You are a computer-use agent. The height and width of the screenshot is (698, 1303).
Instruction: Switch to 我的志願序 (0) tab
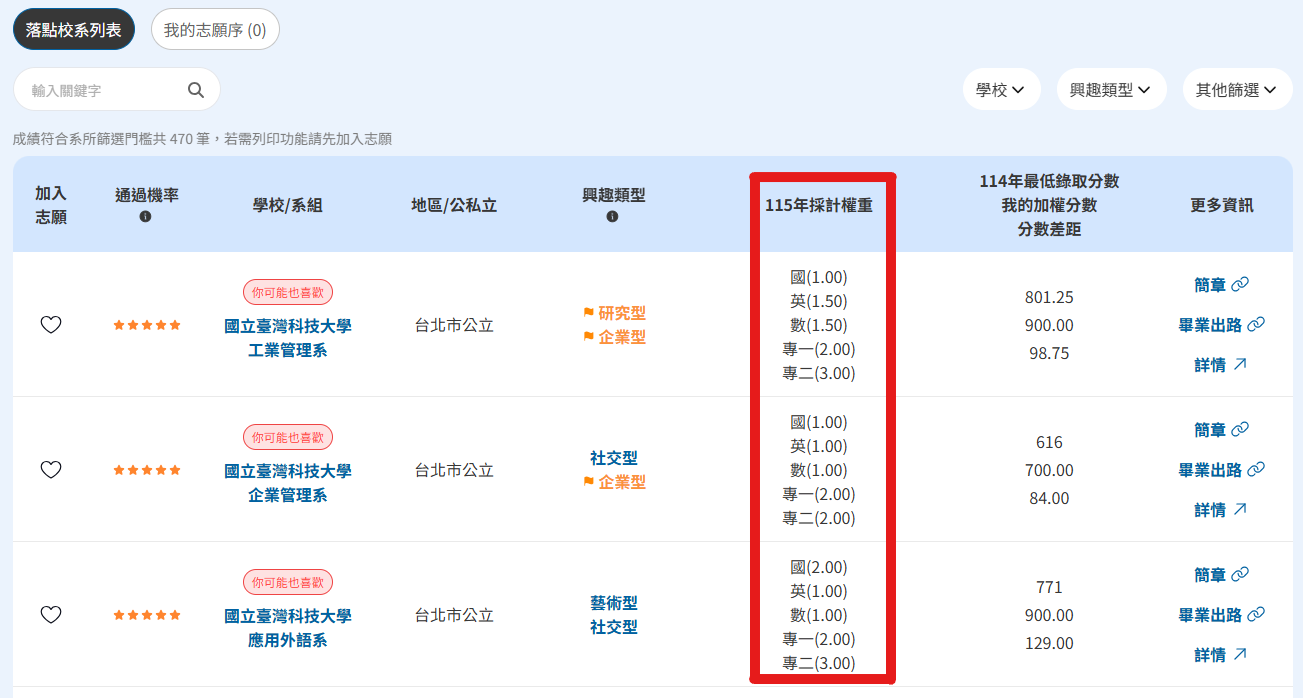tap(215, 30)
